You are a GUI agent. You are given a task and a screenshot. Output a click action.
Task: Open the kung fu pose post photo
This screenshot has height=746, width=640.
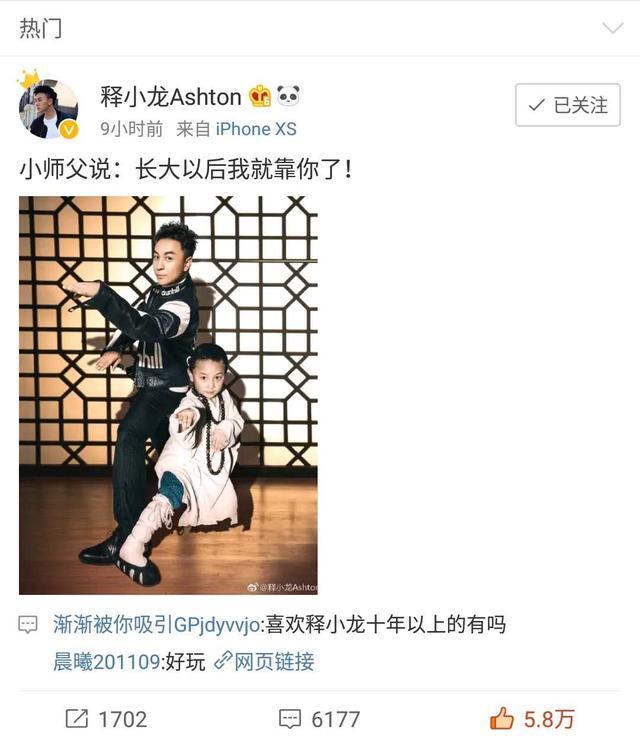pos(168,395)
